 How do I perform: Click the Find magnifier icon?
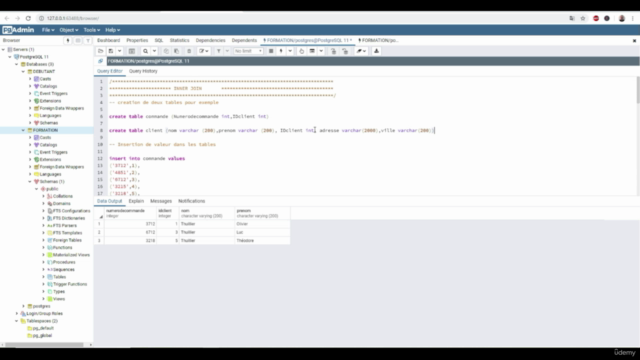click(x=145, y=51)
